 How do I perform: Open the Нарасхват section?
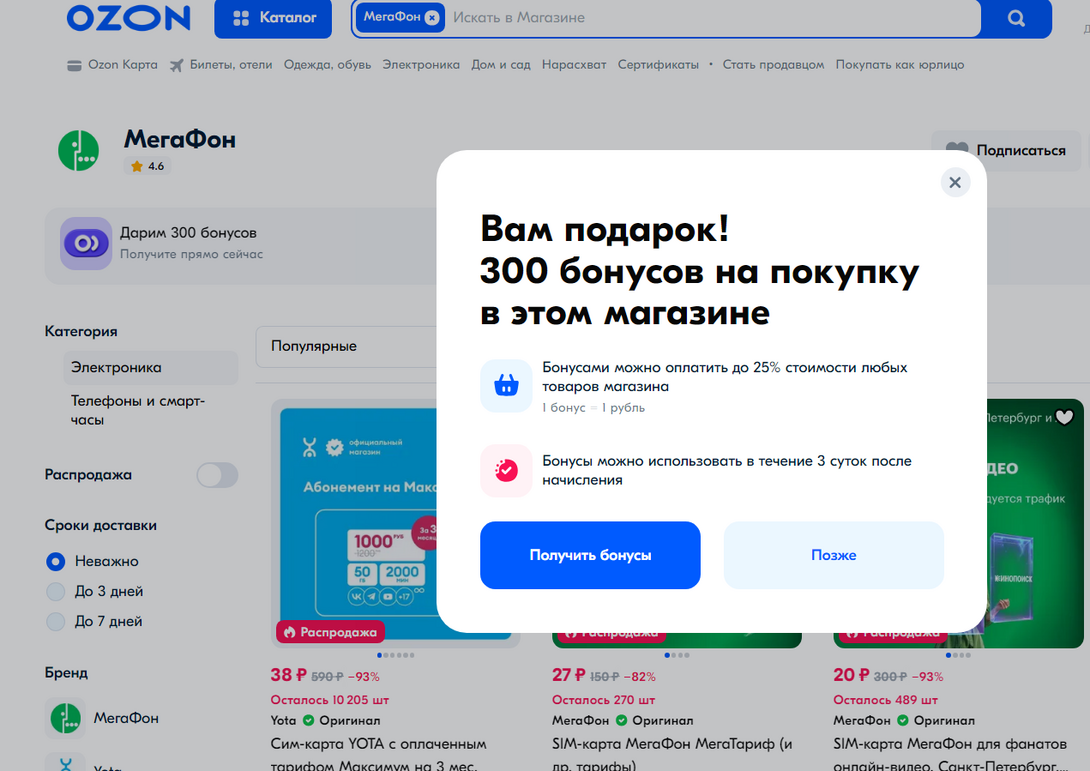[574, 64]
